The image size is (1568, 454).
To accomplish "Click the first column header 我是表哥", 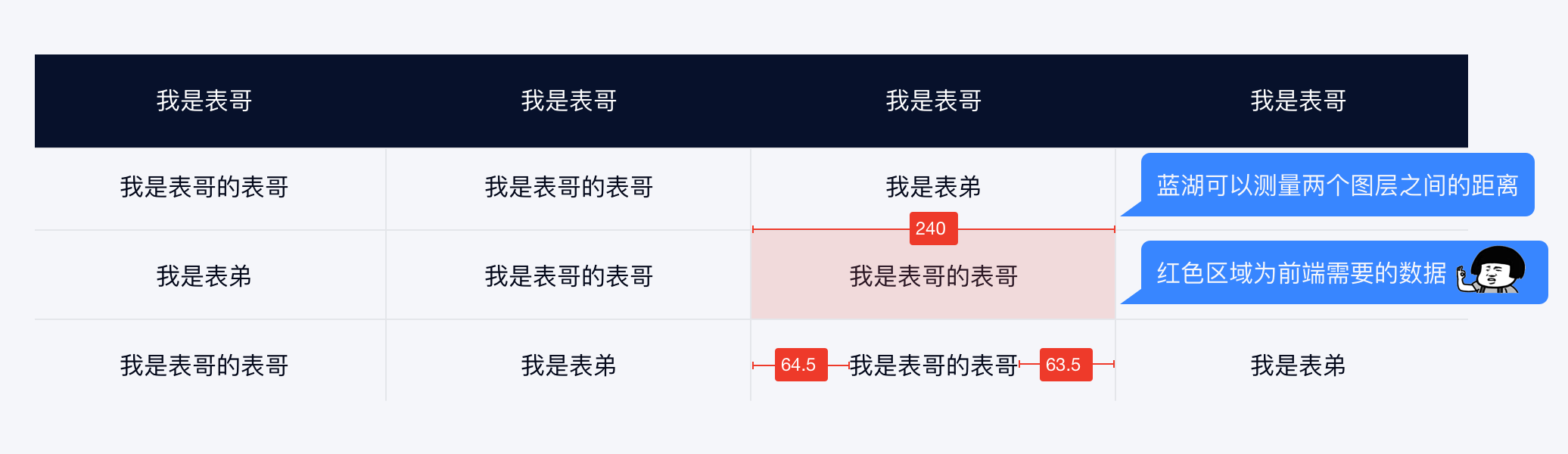I will tap(204, 101).
